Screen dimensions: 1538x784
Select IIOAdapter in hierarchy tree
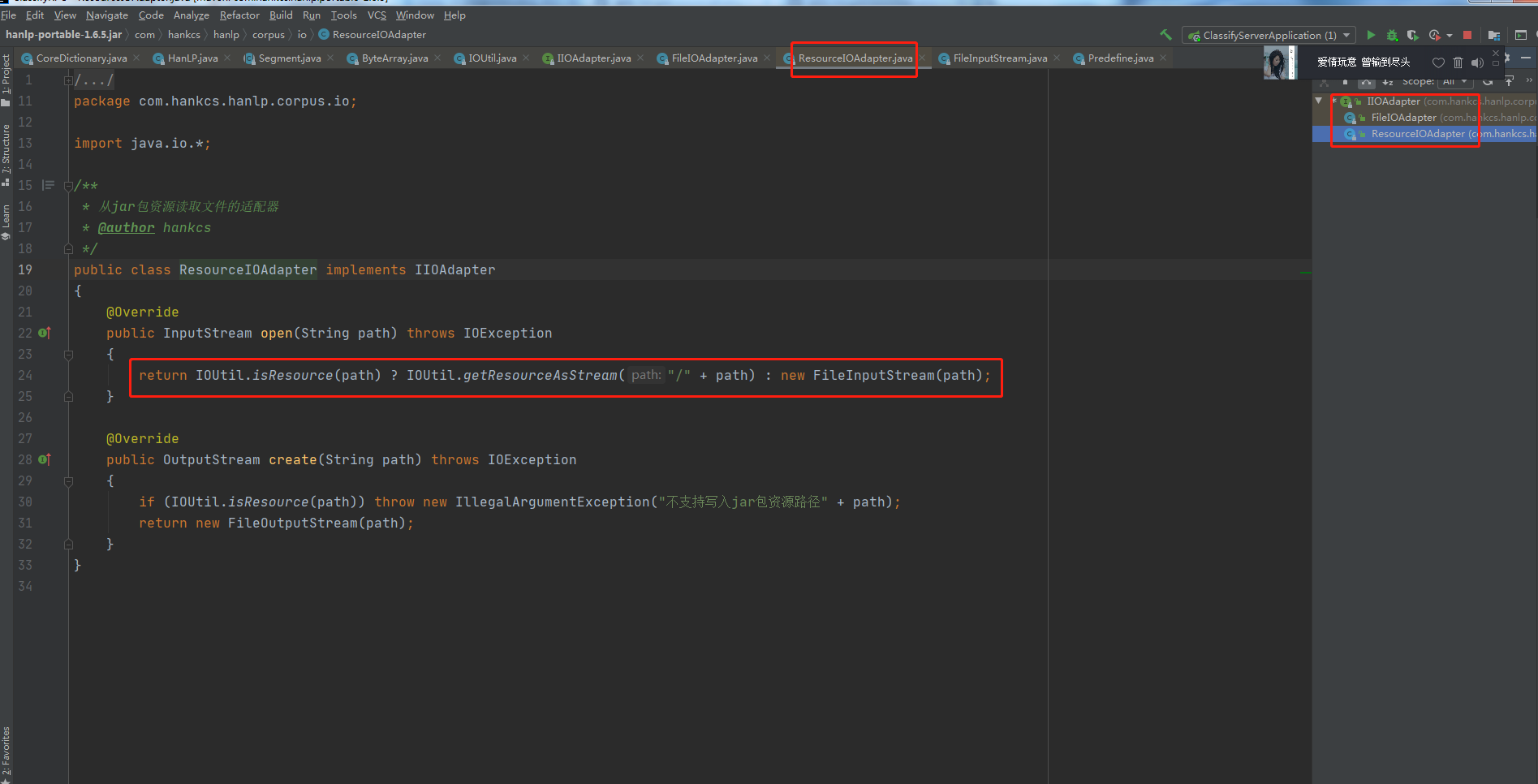[x=1393, y=101]
